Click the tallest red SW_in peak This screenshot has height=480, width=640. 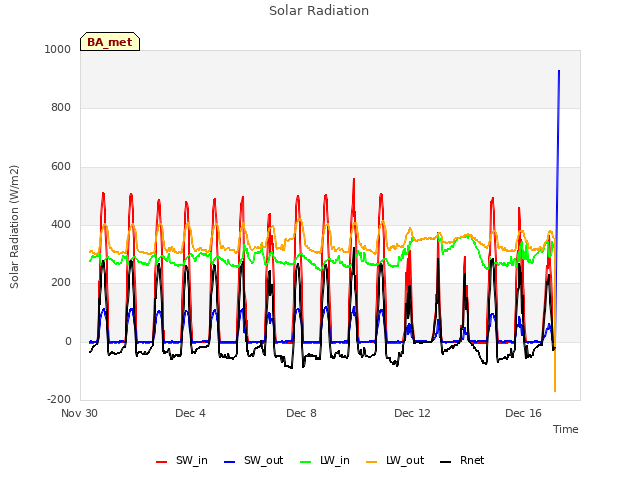pyautogui.click(x=354, y=179)
